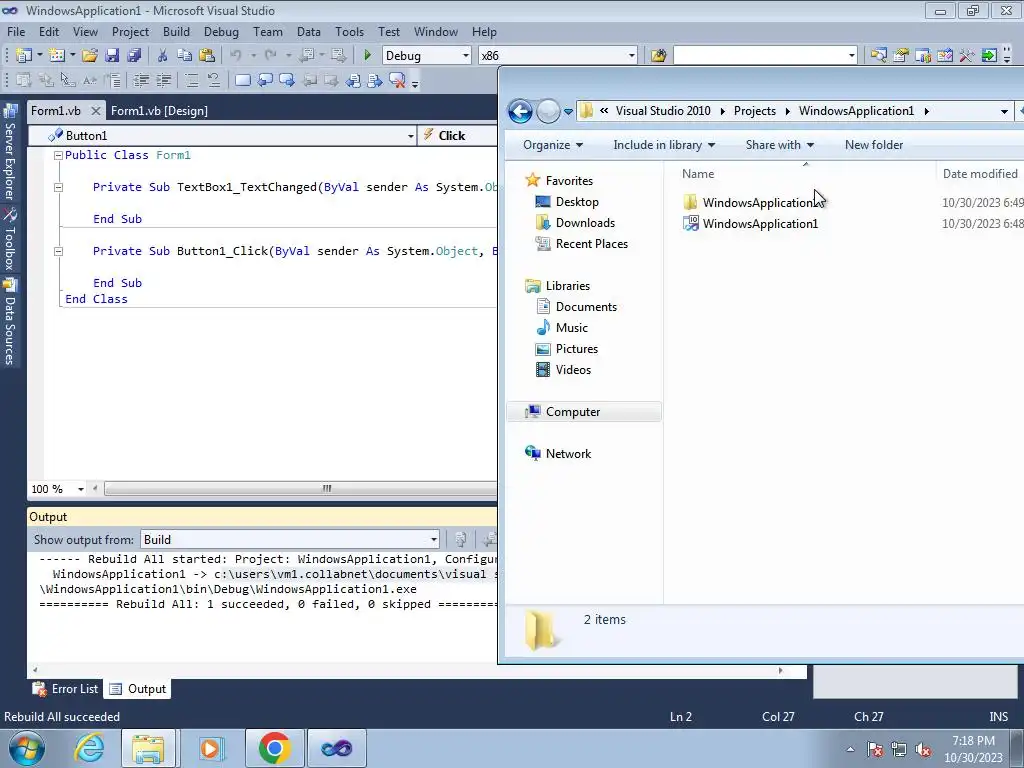1024x768 pixels.
Task: Open the Build menu
Action: (x=176, y=32)
